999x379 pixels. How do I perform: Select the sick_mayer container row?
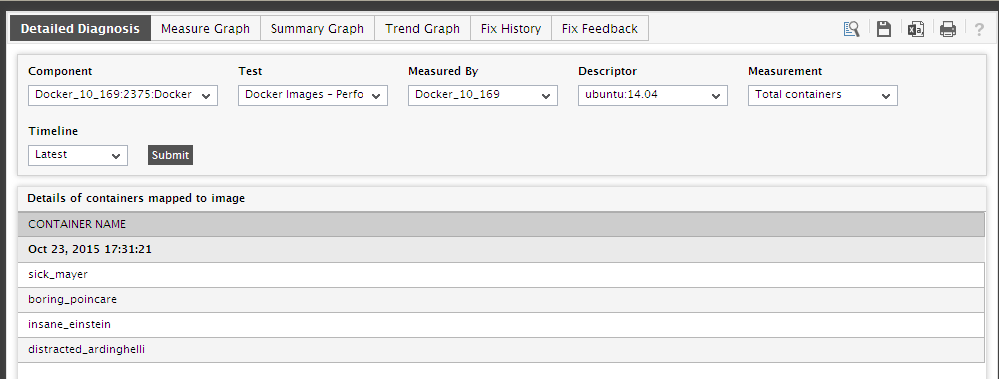point(501,275)
